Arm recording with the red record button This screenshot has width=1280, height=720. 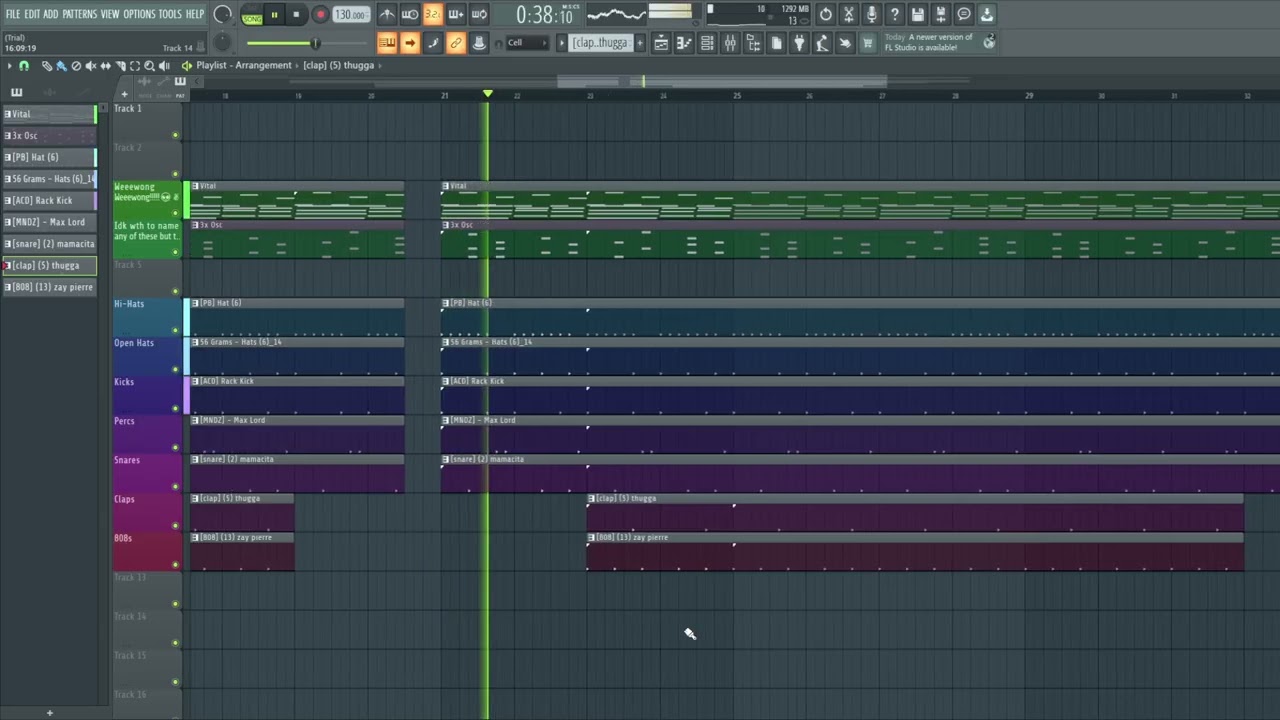pyautogui.click(x=320, y=15)
